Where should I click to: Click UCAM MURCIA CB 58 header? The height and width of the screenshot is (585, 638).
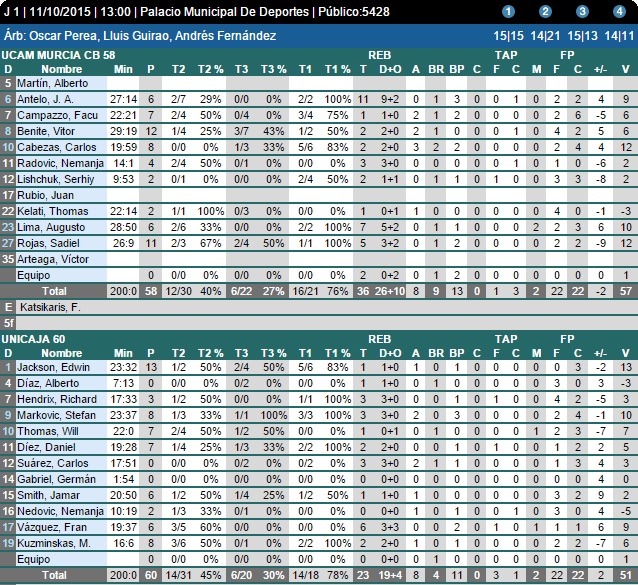coord(58,55)
